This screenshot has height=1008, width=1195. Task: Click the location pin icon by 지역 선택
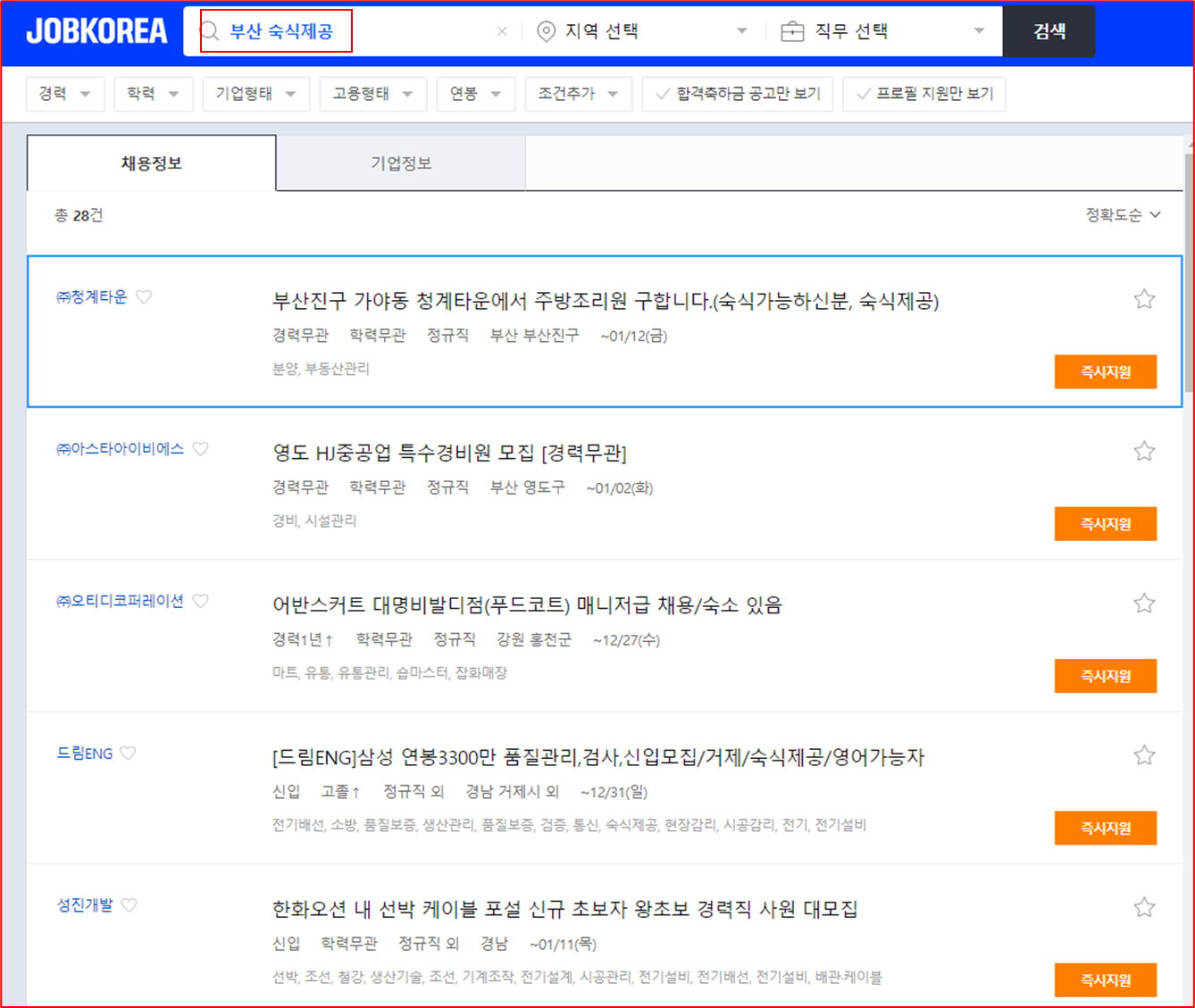[546, 31]
